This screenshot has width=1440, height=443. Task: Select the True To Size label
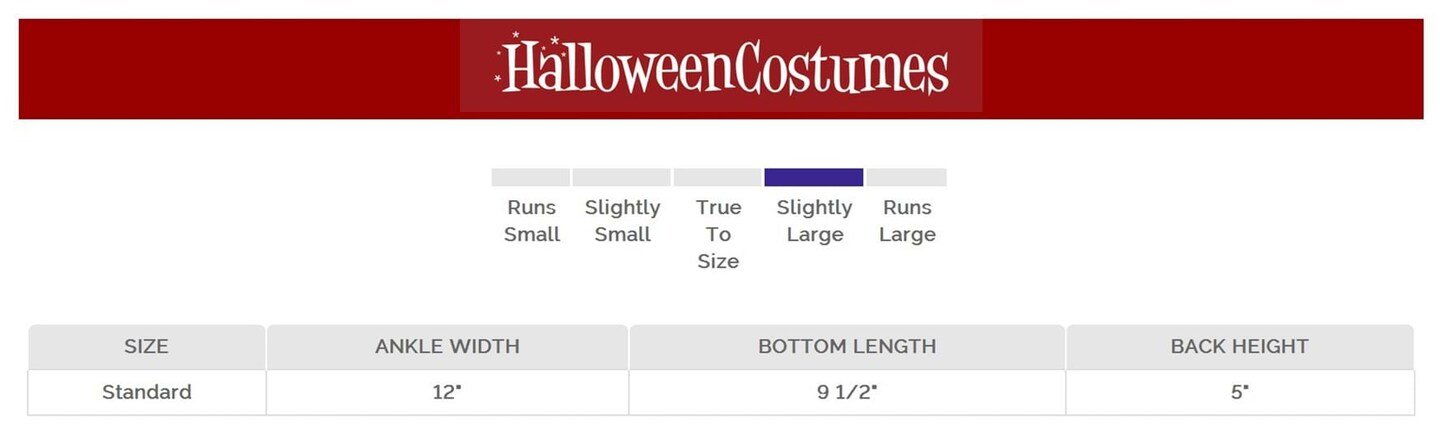[718, 234]
